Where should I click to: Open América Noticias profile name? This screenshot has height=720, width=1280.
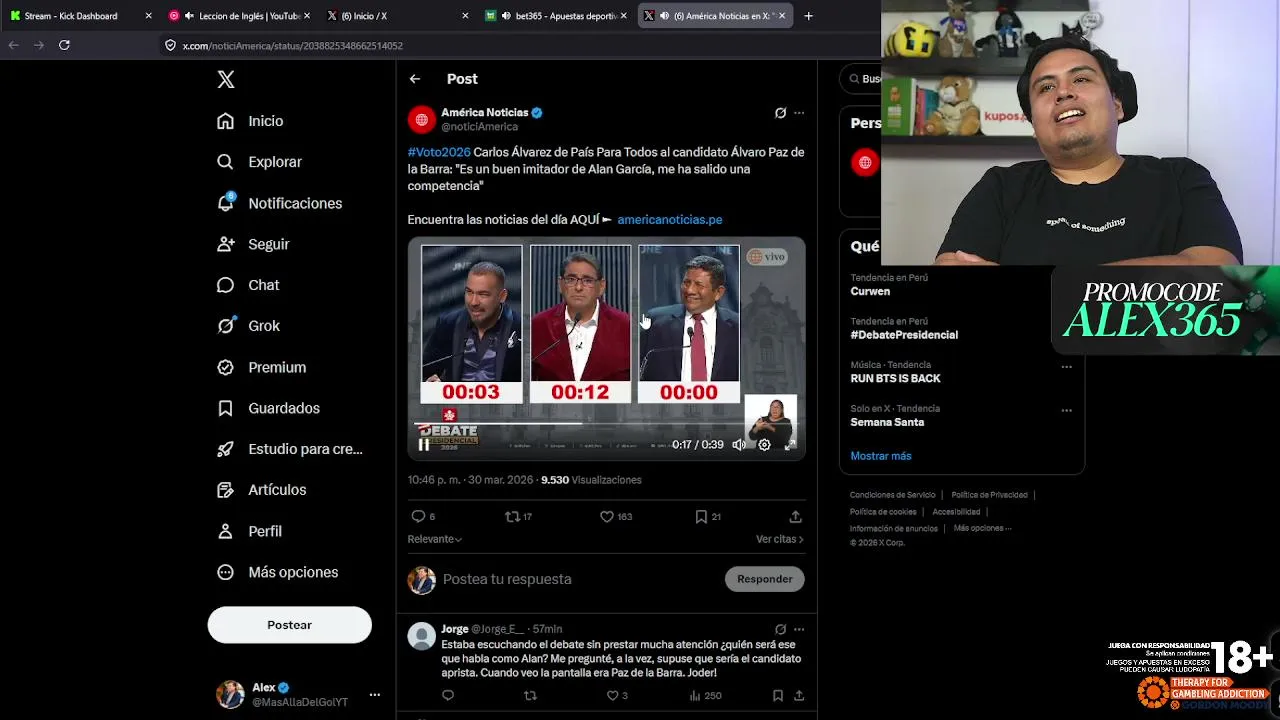coord(484,113)
